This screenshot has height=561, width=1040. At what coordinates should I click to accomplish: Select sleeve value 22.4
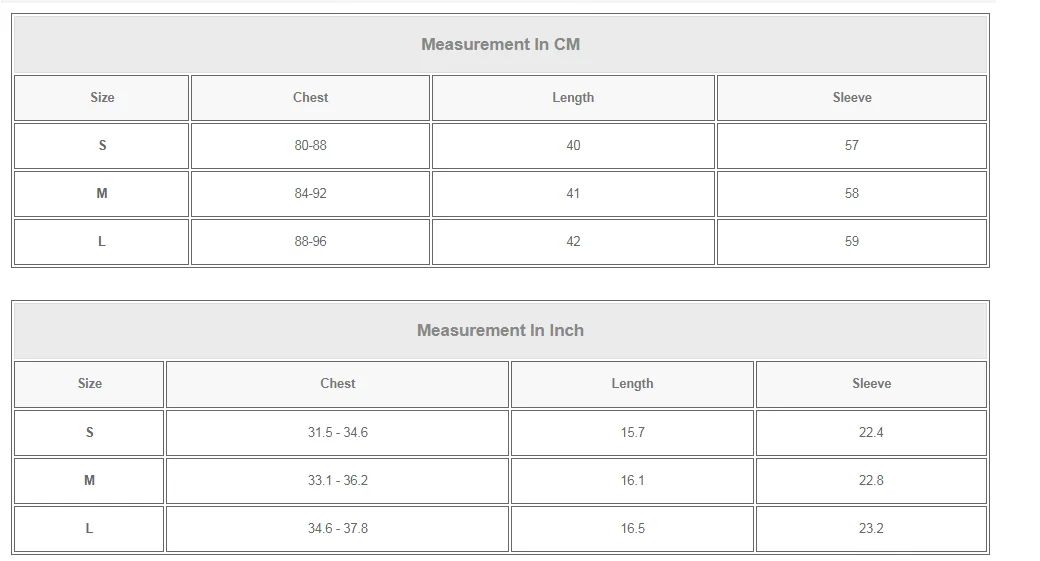[871, 432]
